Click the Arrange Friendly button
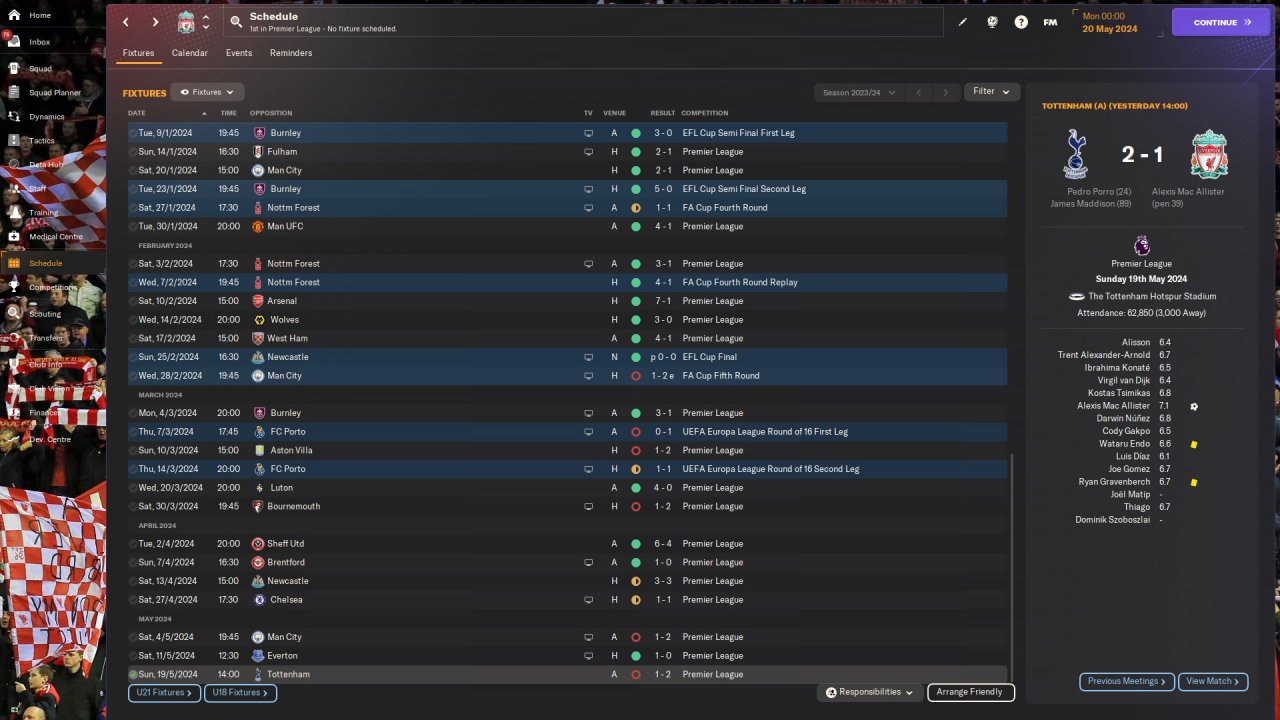 971,692
